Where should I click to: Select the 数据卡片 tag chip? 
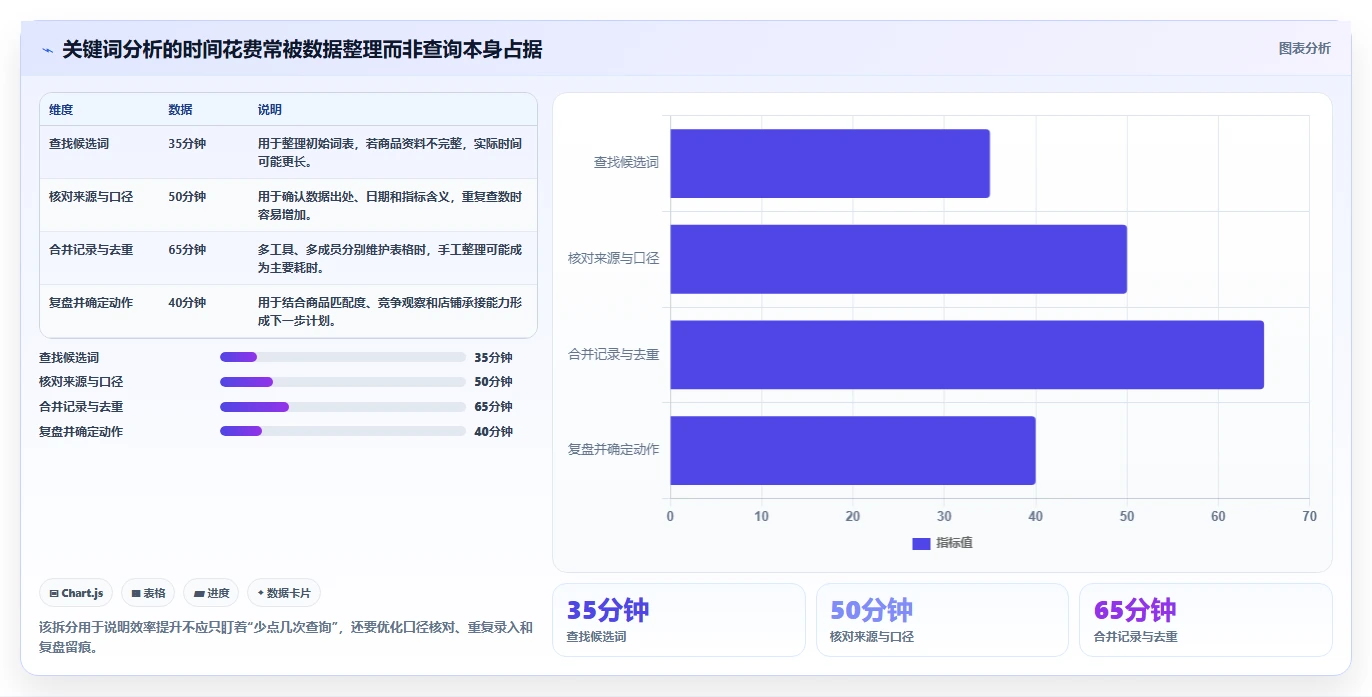point(284,593)
